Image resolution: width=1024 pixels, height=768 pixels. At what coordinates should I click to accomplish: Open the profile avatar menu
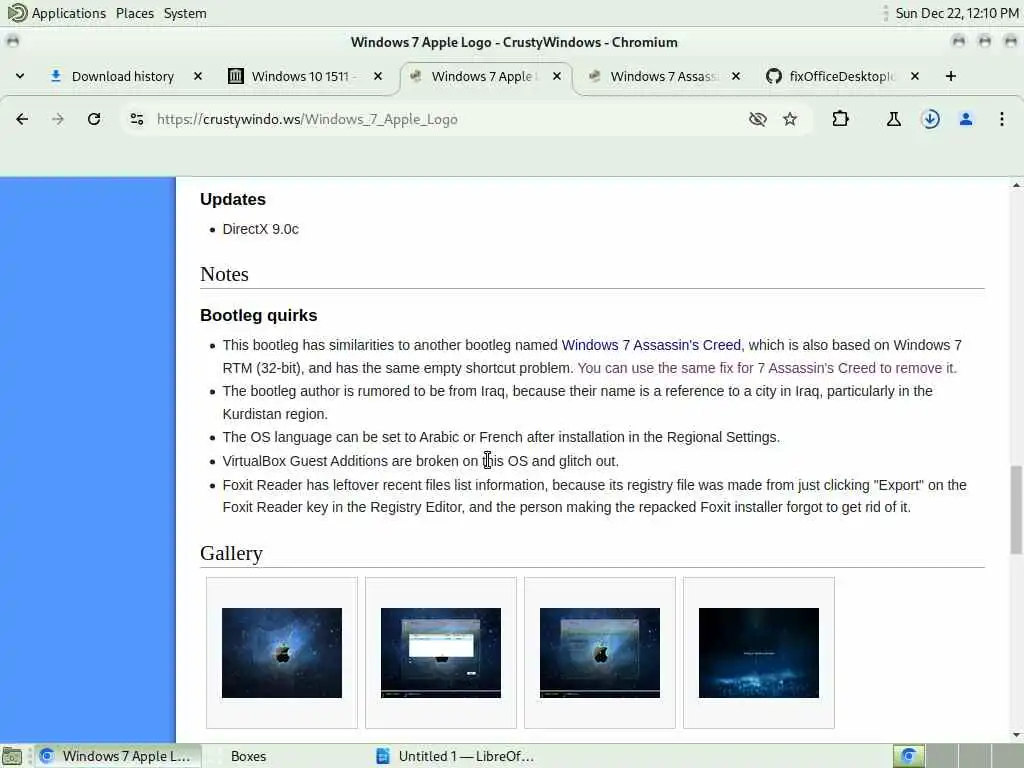(x=966, y=119)
